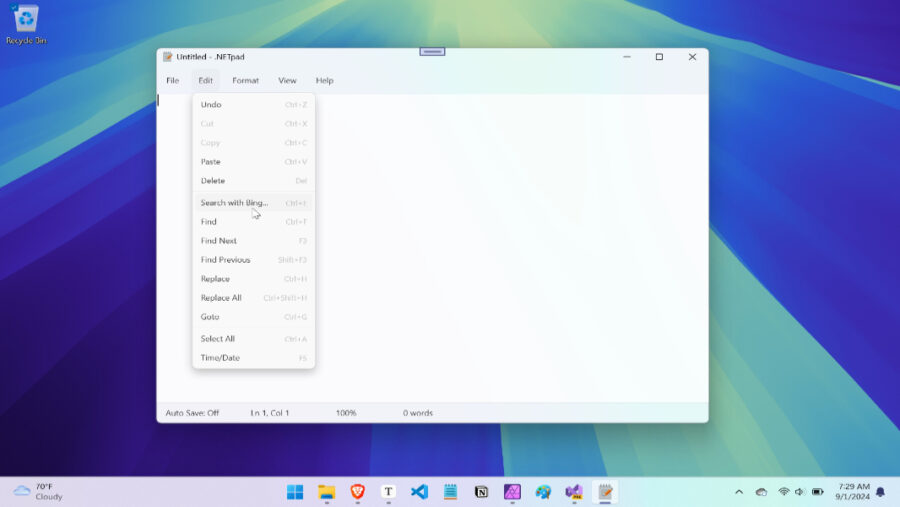Insert Time/Date via the Edit menu

[254, 358]
